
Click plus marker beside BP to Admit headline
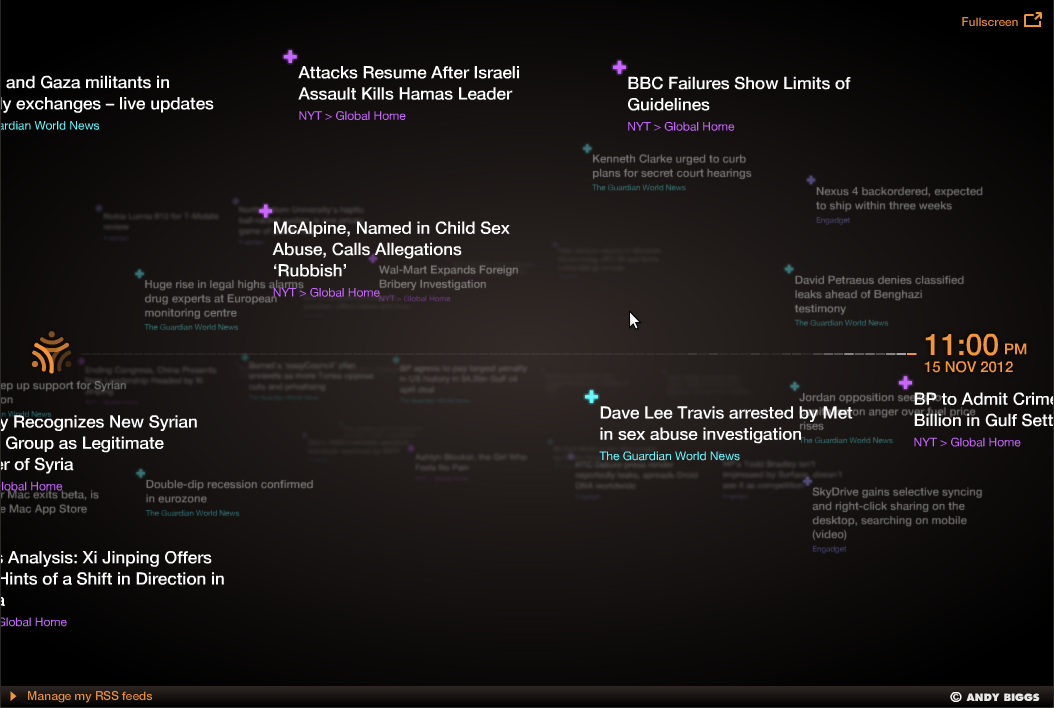[905, 383]
